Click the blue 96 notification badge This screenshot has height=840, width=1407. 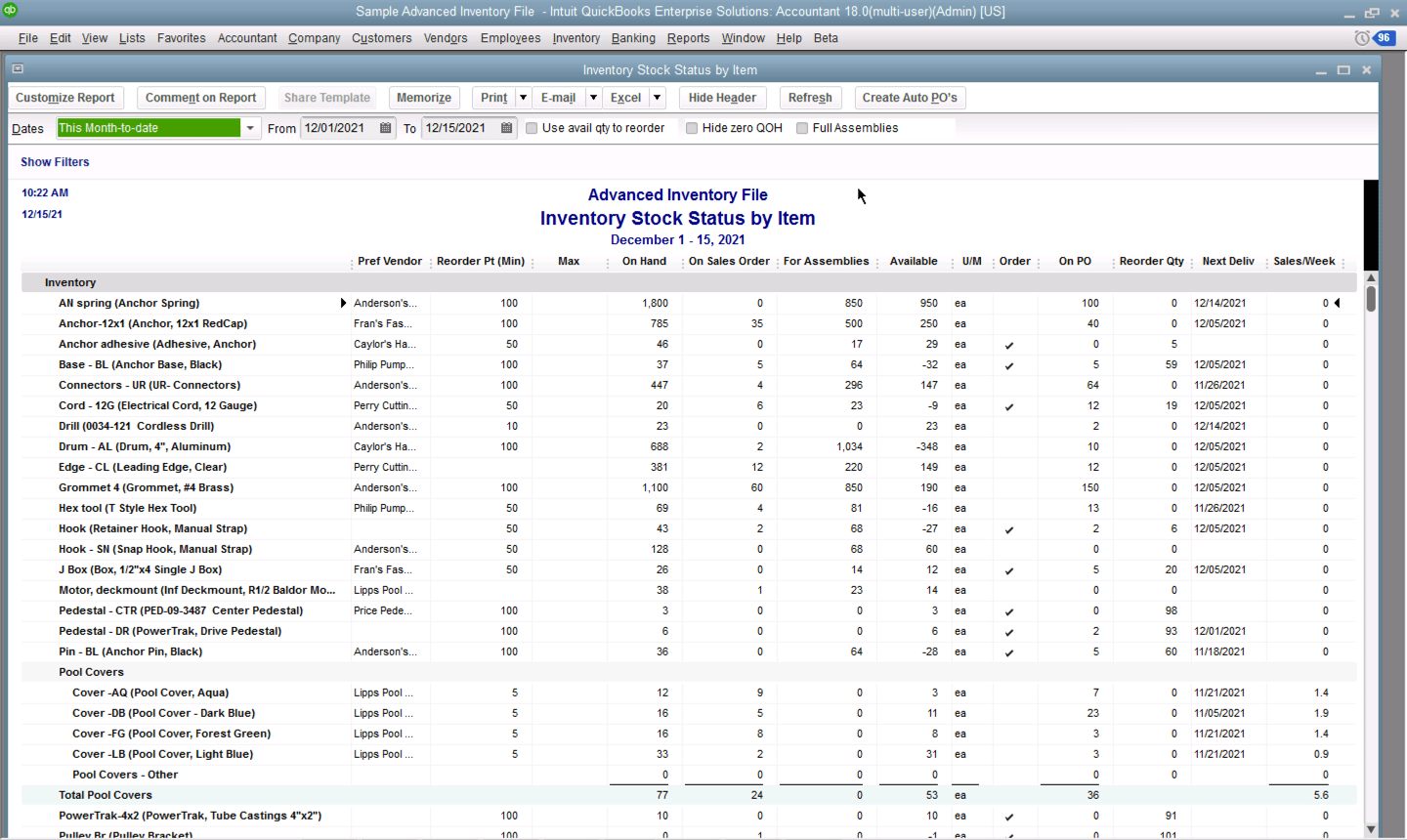(1384, 38)
